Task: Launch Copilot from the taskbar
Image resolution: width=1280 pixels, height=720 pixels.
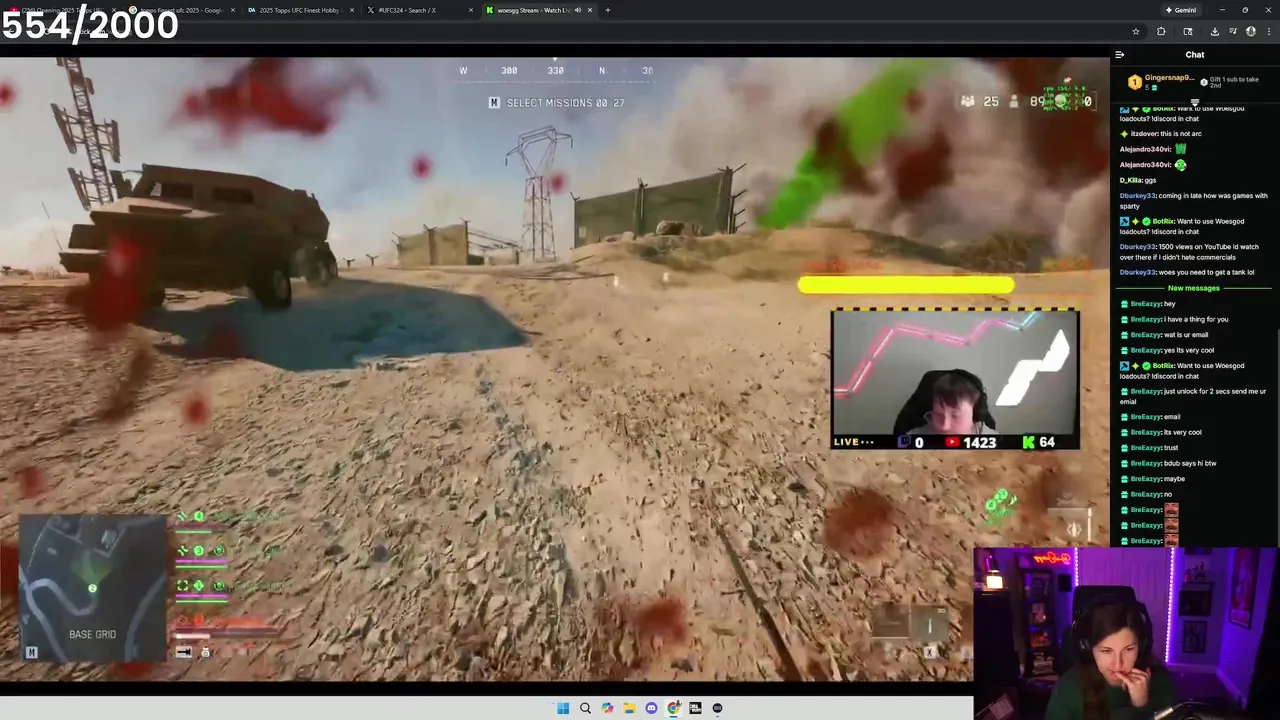Action: click(607, 708)
